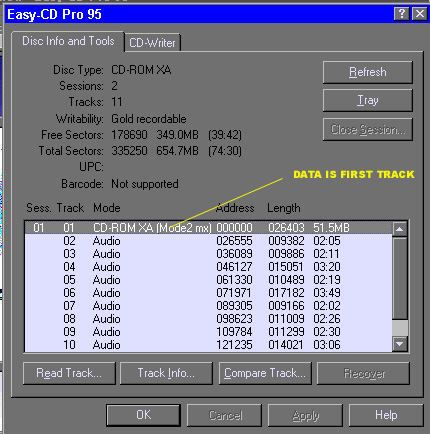Screen dimensions: 430x434
Task: Open the CD tray with Tray button
Action: tap(368, 100)
